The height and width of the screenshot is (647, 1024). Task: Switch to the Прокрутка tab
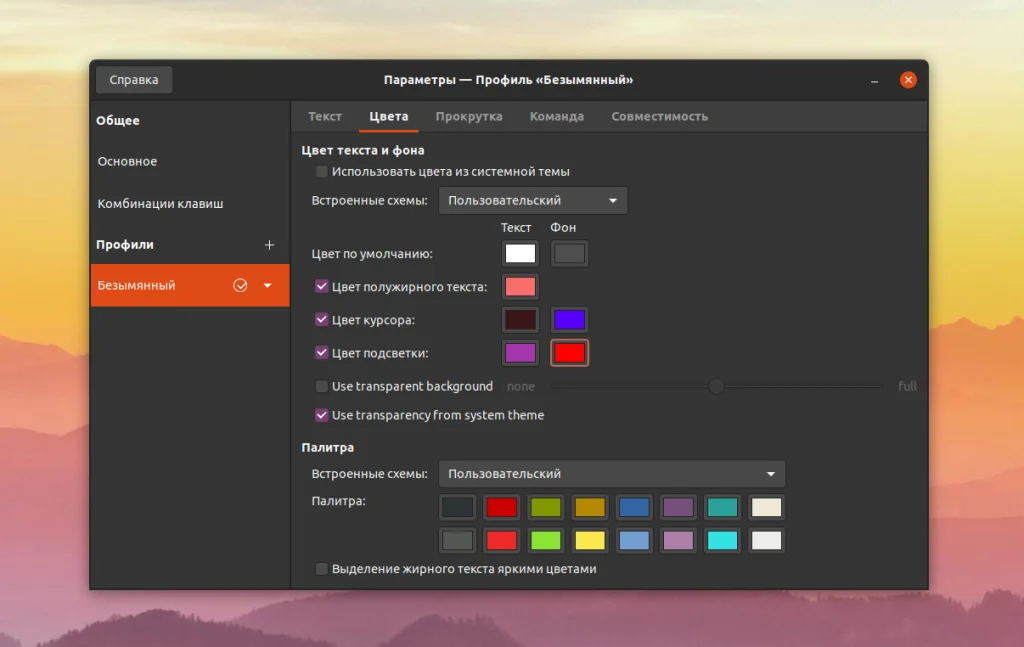tap(470, 116)
